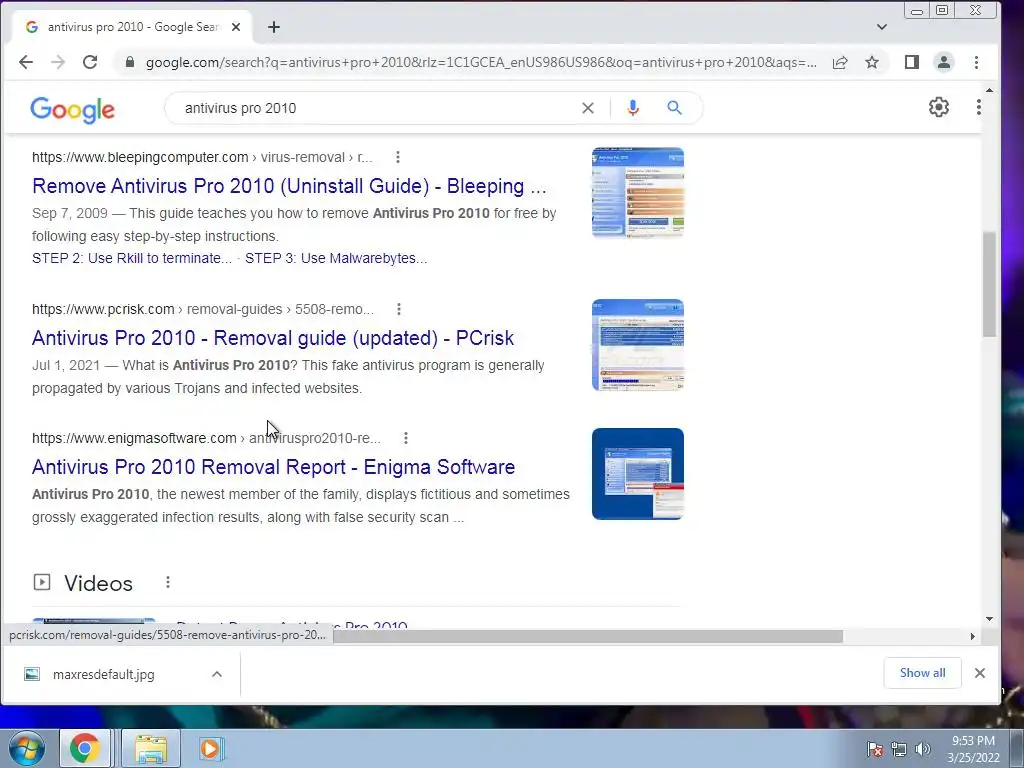Jump to STEP 3: Use Malwarebytes sitelink
The height and width of the screenshot is (768, 1024).
[x=336, y=258]
